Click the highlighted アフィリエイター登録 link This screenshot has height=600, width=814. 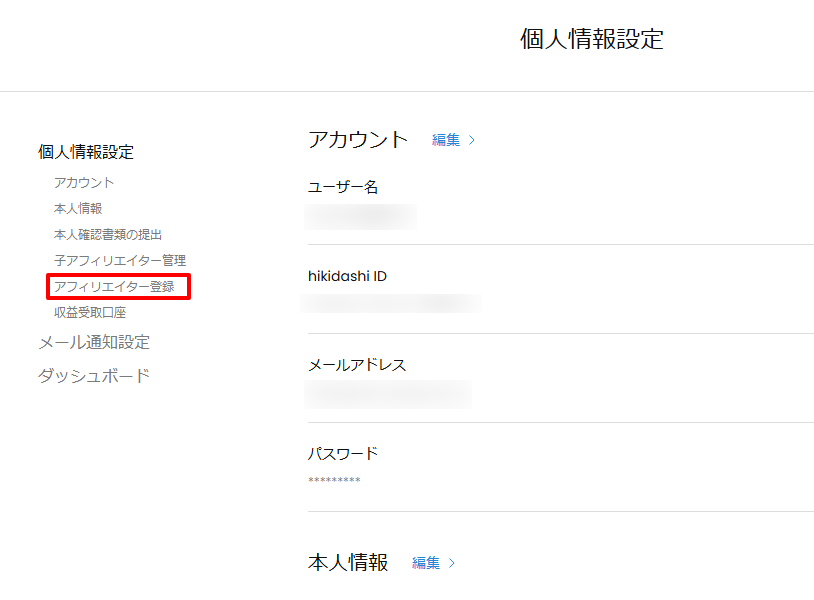[114, 287]
